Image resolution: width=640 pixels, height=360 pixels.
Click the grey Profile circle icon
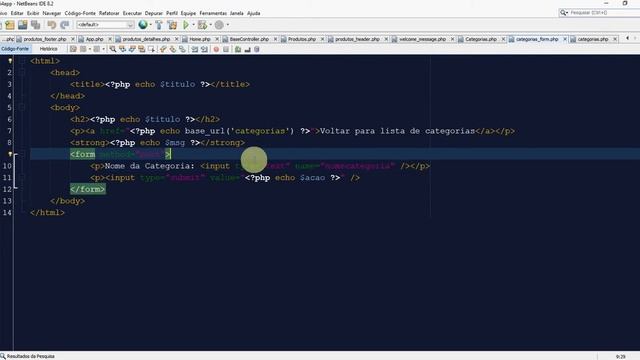point(219,25)
